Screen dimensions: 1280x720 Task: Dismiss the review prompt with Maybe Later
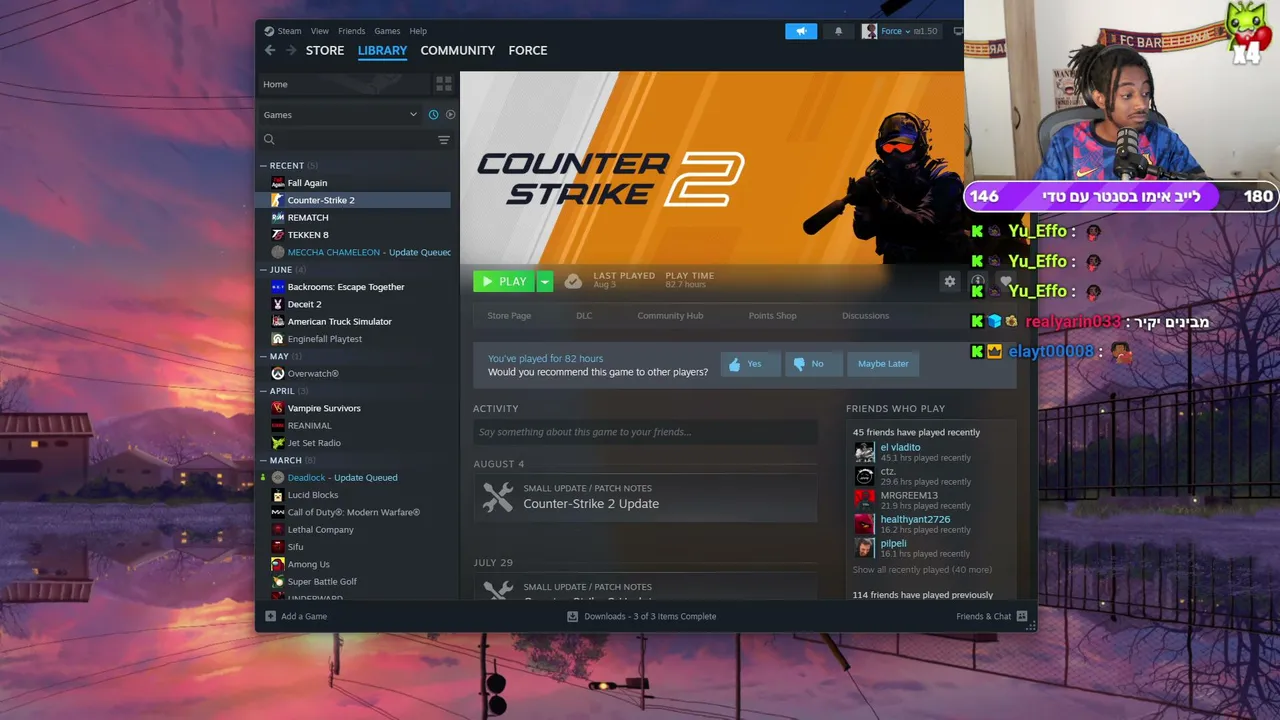[883, 364]
